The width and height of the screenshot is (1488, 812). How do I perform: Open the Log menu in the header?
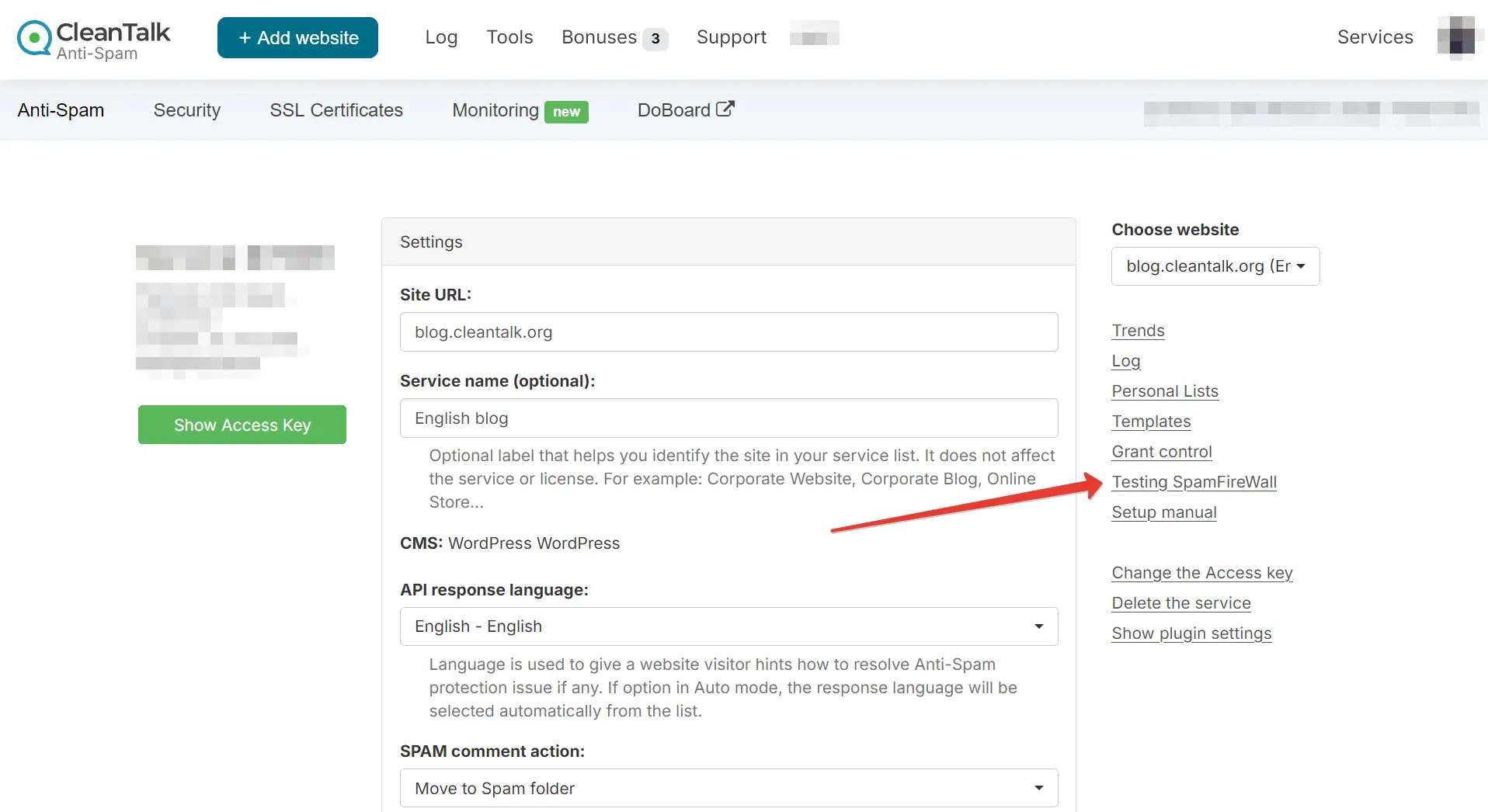(441, 37)
